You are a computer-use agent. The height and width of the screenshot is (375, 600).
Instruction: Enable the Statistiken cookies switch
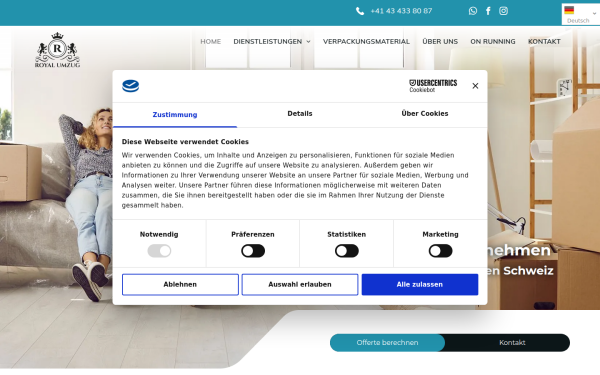pyautogui.click(x=347, y=251)
